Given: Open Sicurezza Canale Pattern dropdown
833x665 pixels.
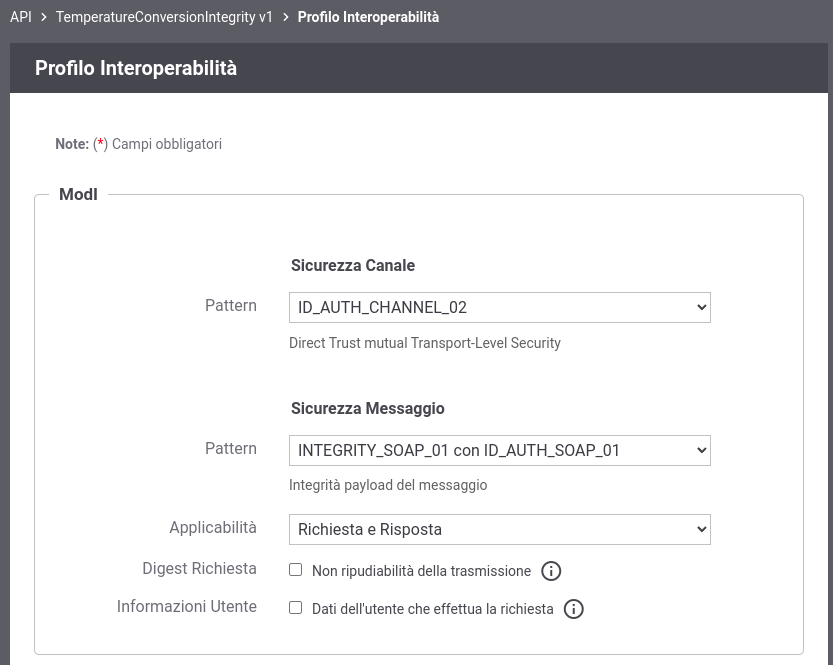Looking at the screenshot, I should [x=499, y=308].
